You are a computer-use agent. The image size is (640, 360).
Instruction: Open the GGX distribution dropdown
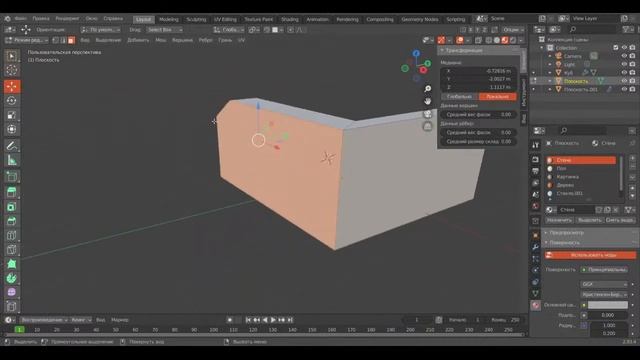[x=604, y=284]
